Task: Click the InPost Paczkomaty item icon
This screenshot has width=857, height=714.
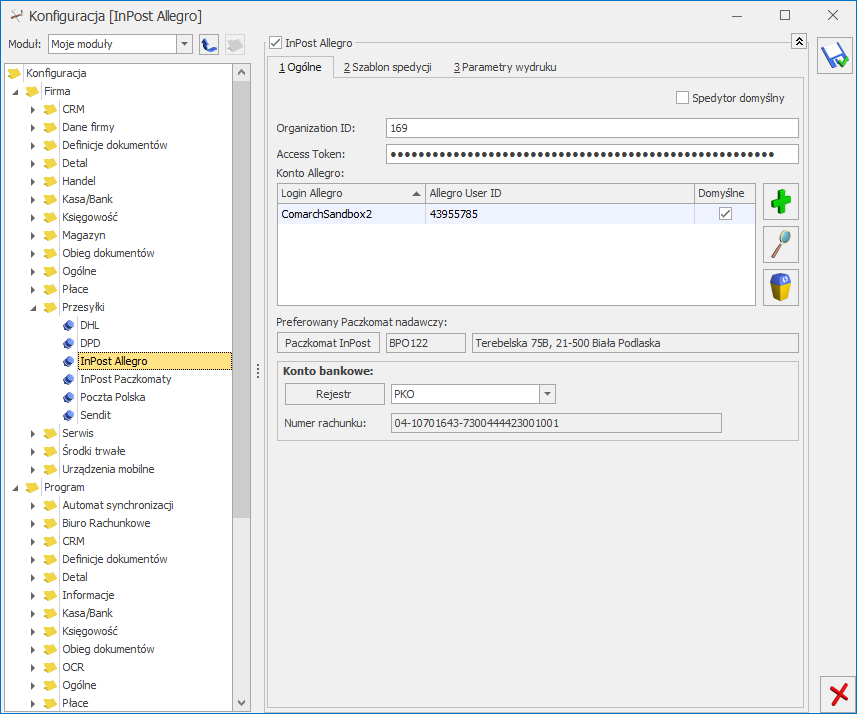Action: coord(68,379)
